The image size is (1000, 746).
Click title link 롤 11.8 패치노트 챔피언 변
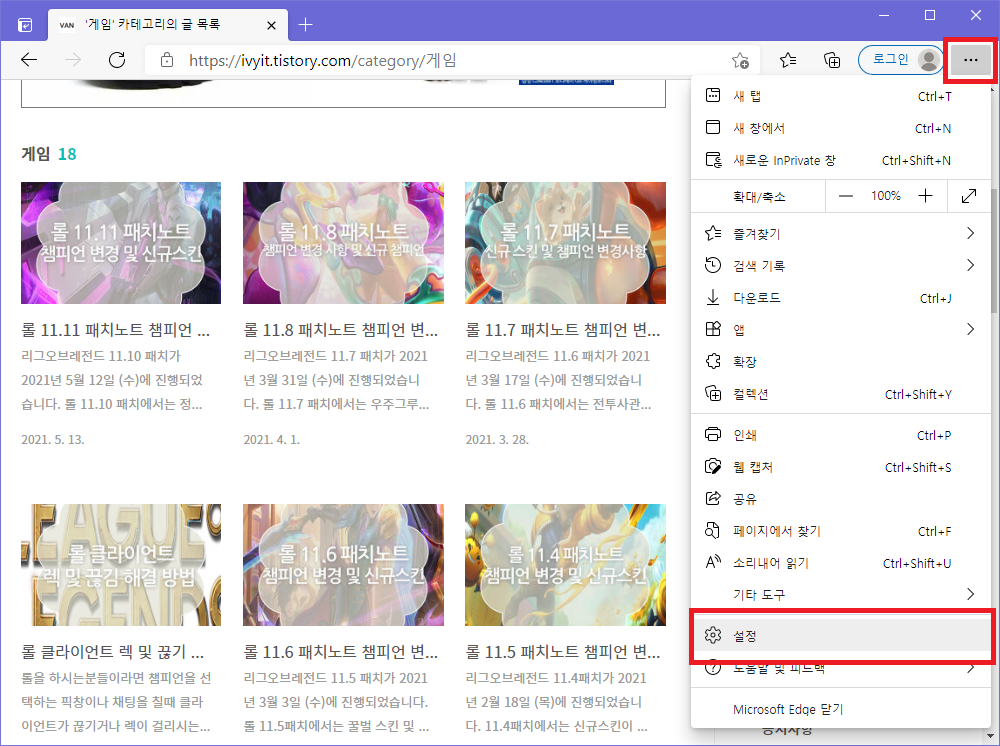[x=341, y=330]
